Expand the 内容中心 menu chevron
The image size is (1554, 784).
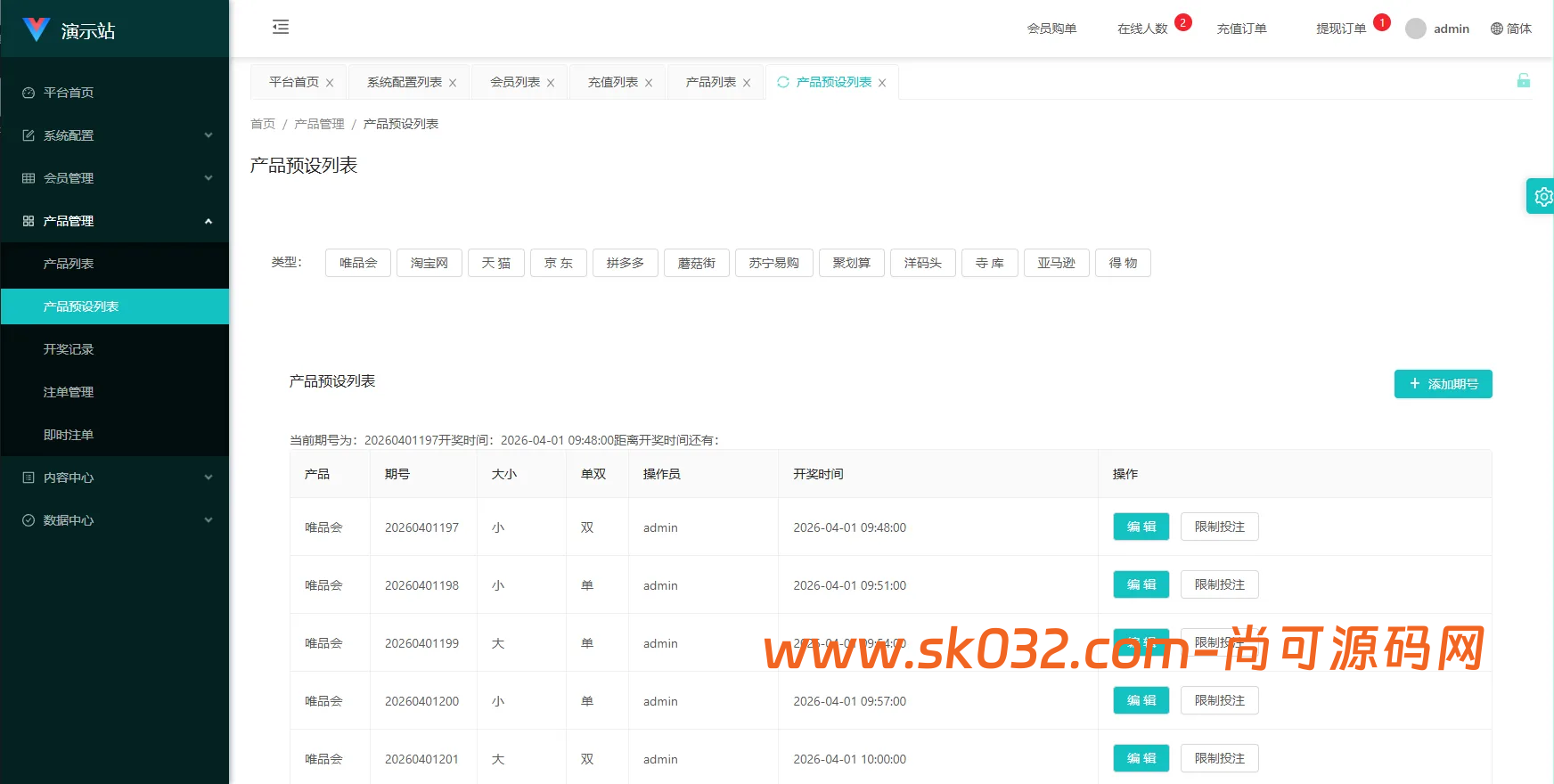[x=209, y=478]
